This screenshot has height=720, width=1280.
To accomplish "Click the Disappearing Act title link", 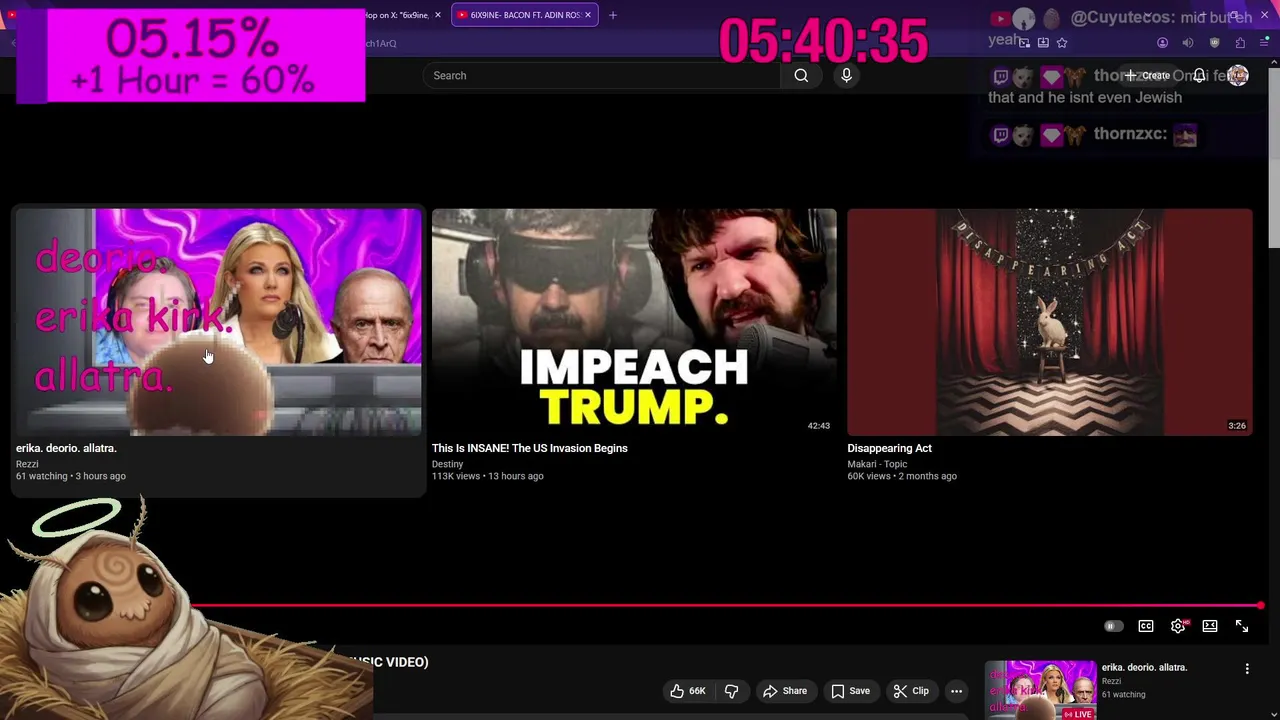I will point(889,448).
